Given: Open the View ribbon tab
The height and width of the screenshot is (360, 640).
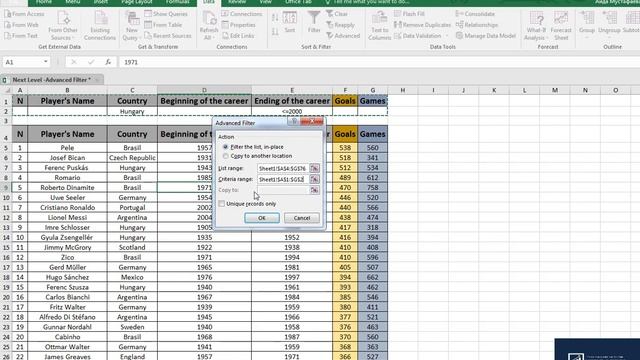Looking at the screenshot, I should pos(266,2).
